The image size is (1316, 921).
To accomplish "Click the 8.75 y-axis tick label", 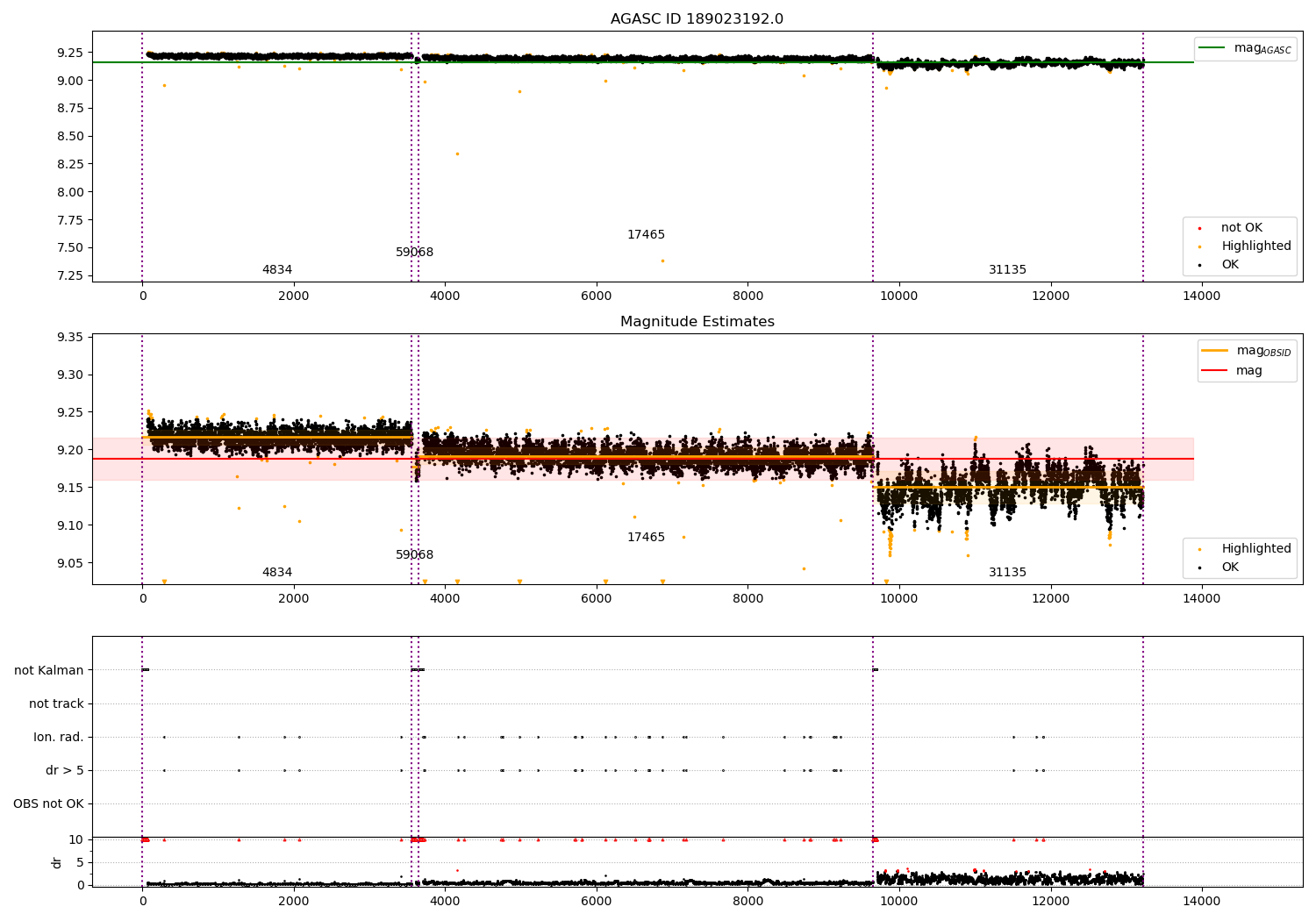I will (69, 109).
